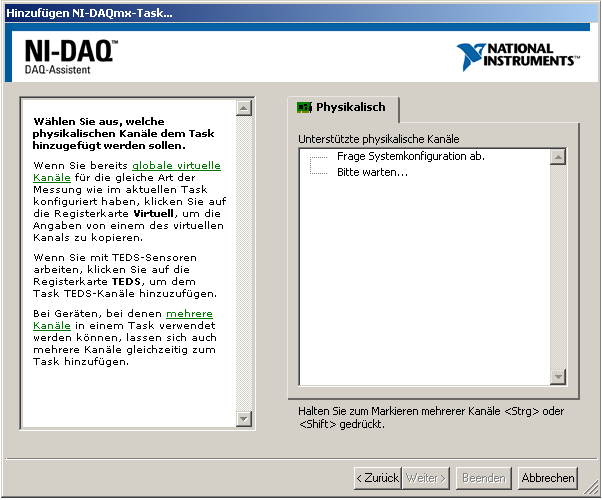
Task: Click the green device icon on Physikalisch tab
Action: 304,107
